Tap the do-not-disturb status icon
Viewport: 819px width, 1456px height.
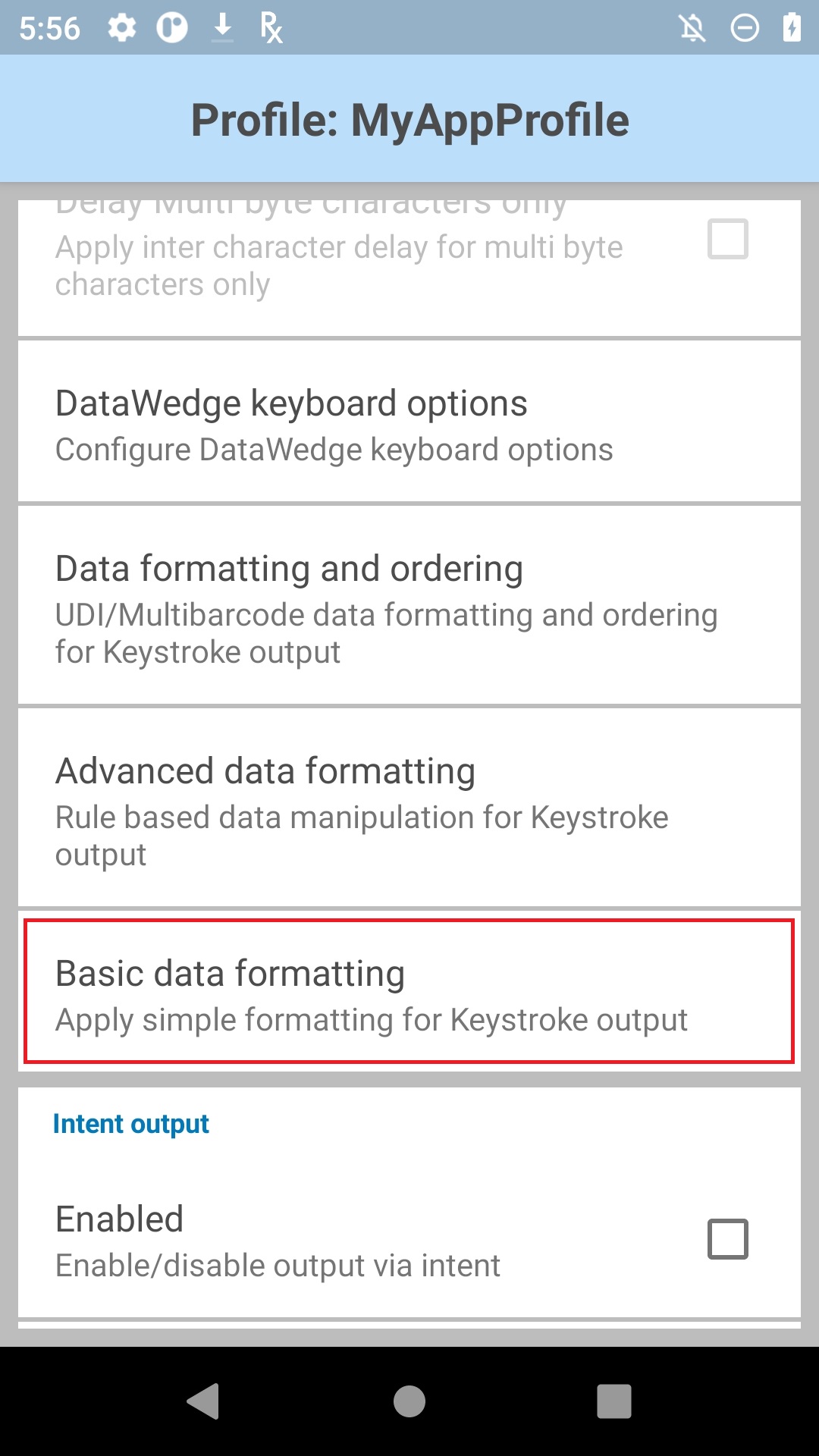coord(744,29)
